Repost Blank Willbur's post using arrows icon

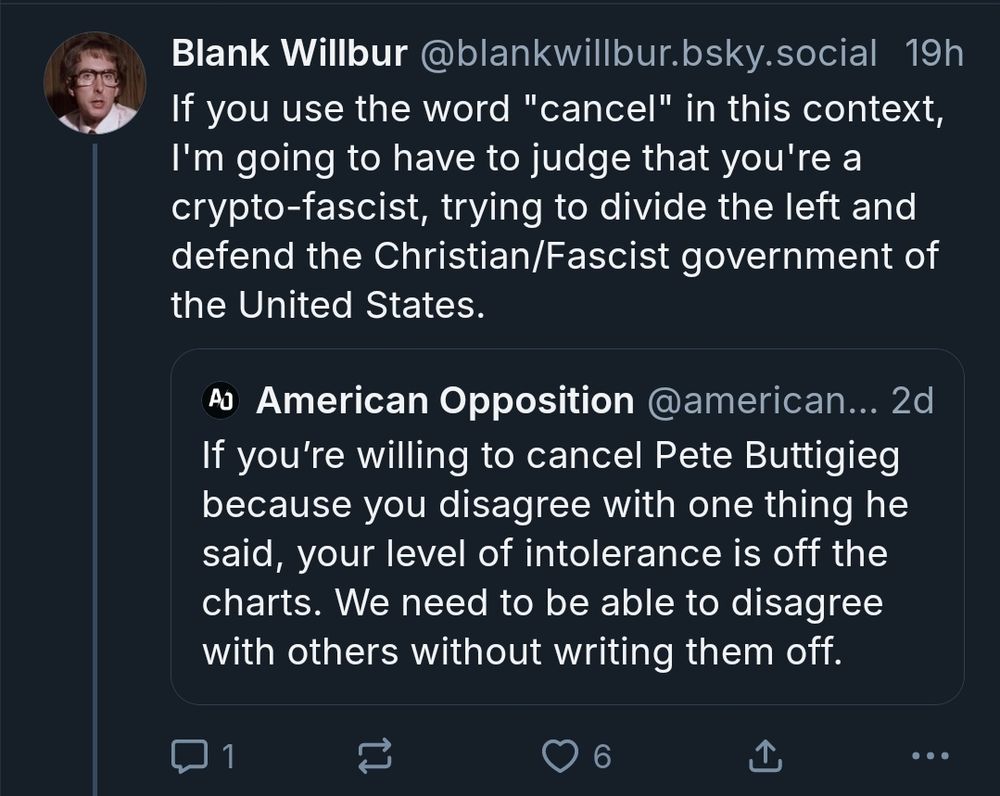coord(374,756)
